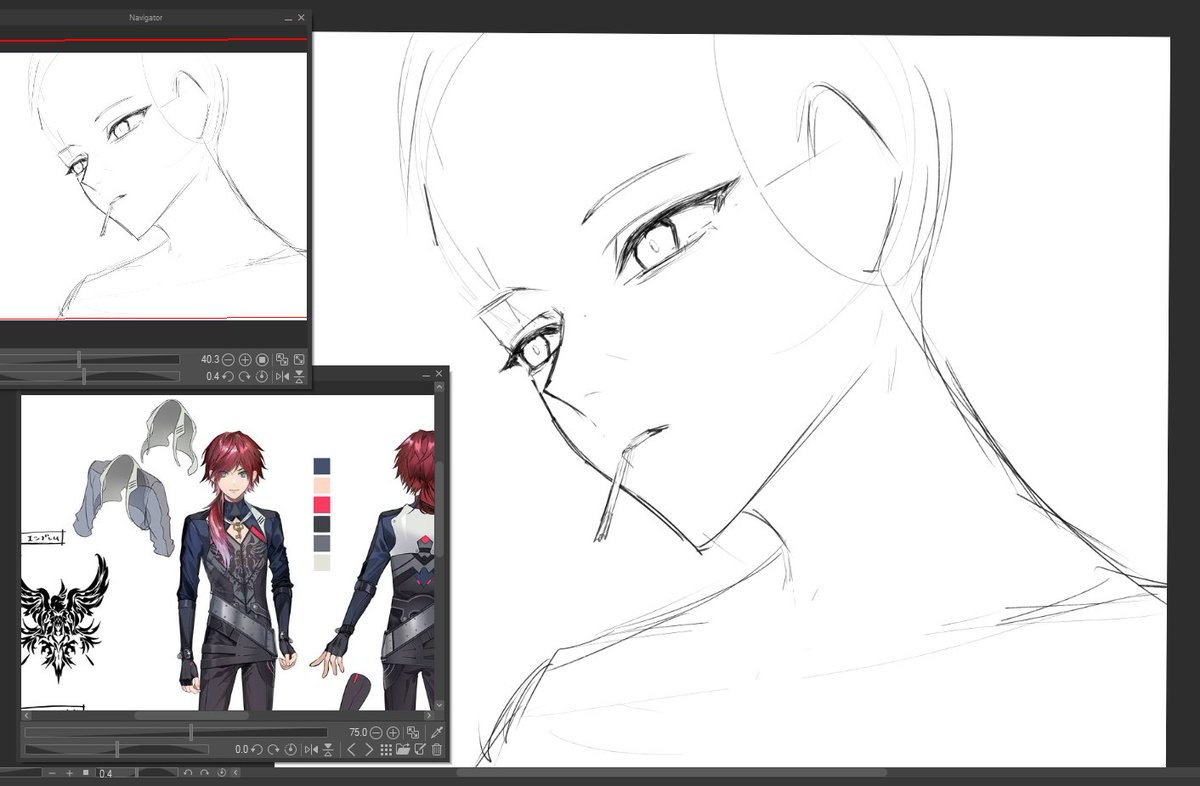Toggle fit to screen in Navigator panel
Screen dimensions: 1200x786
299,359
